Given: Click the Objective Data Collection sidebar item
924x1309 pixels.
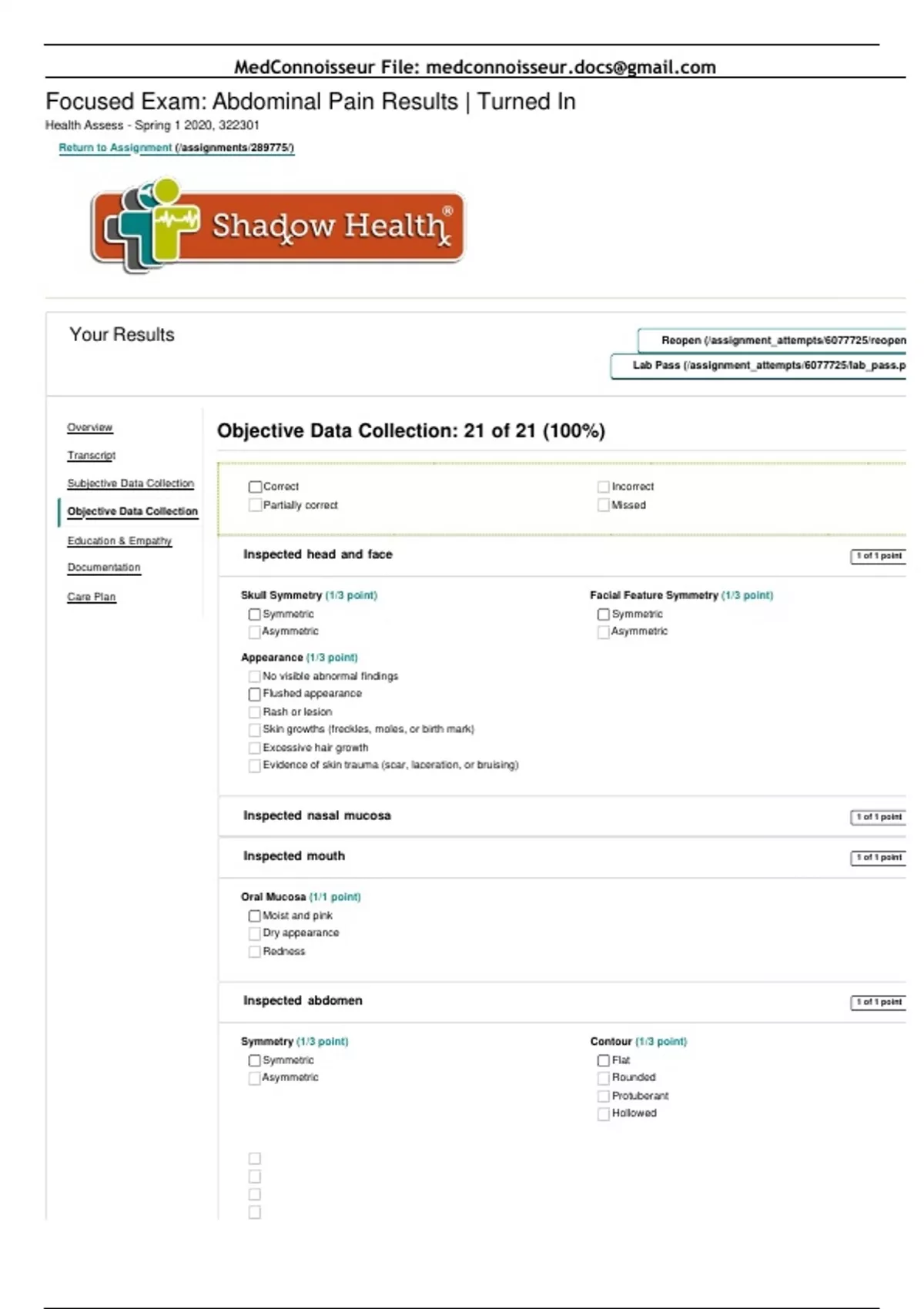Looking at the screenshot, I should click(x=132, y=511).
